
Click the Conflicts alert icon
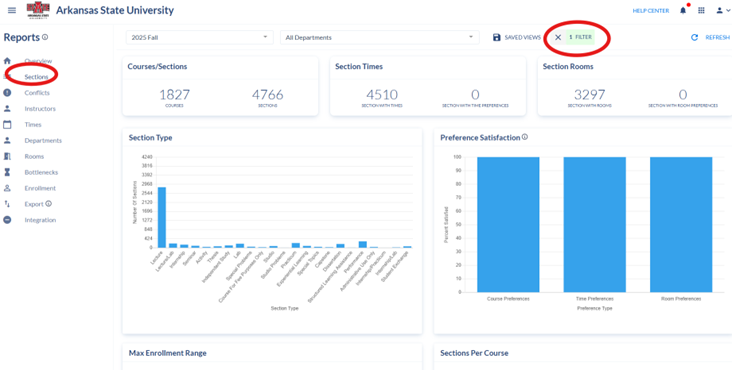click(7, 92)
